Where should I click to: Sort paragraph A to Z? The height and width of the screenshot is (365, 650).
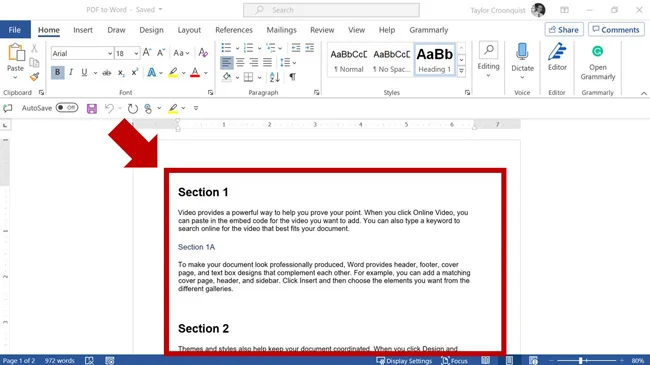coord(274,77)
